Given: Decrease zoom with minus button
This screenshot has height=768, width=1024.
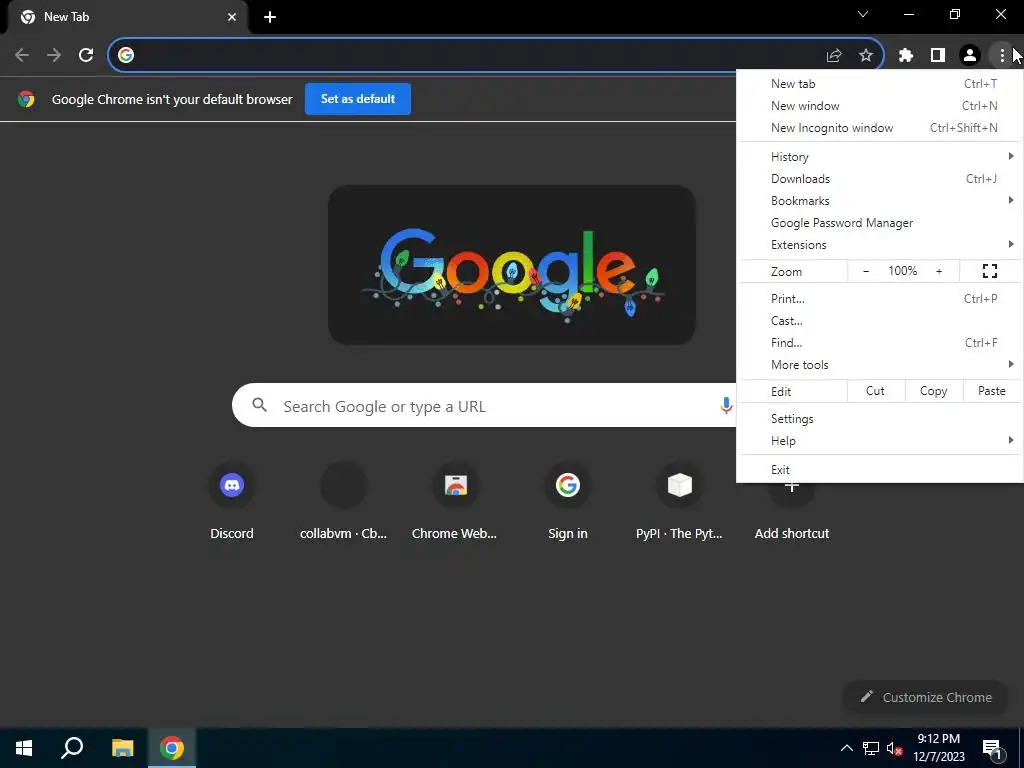Looking at the screenshot, I should pyautogui.click(x=866, y=271).
